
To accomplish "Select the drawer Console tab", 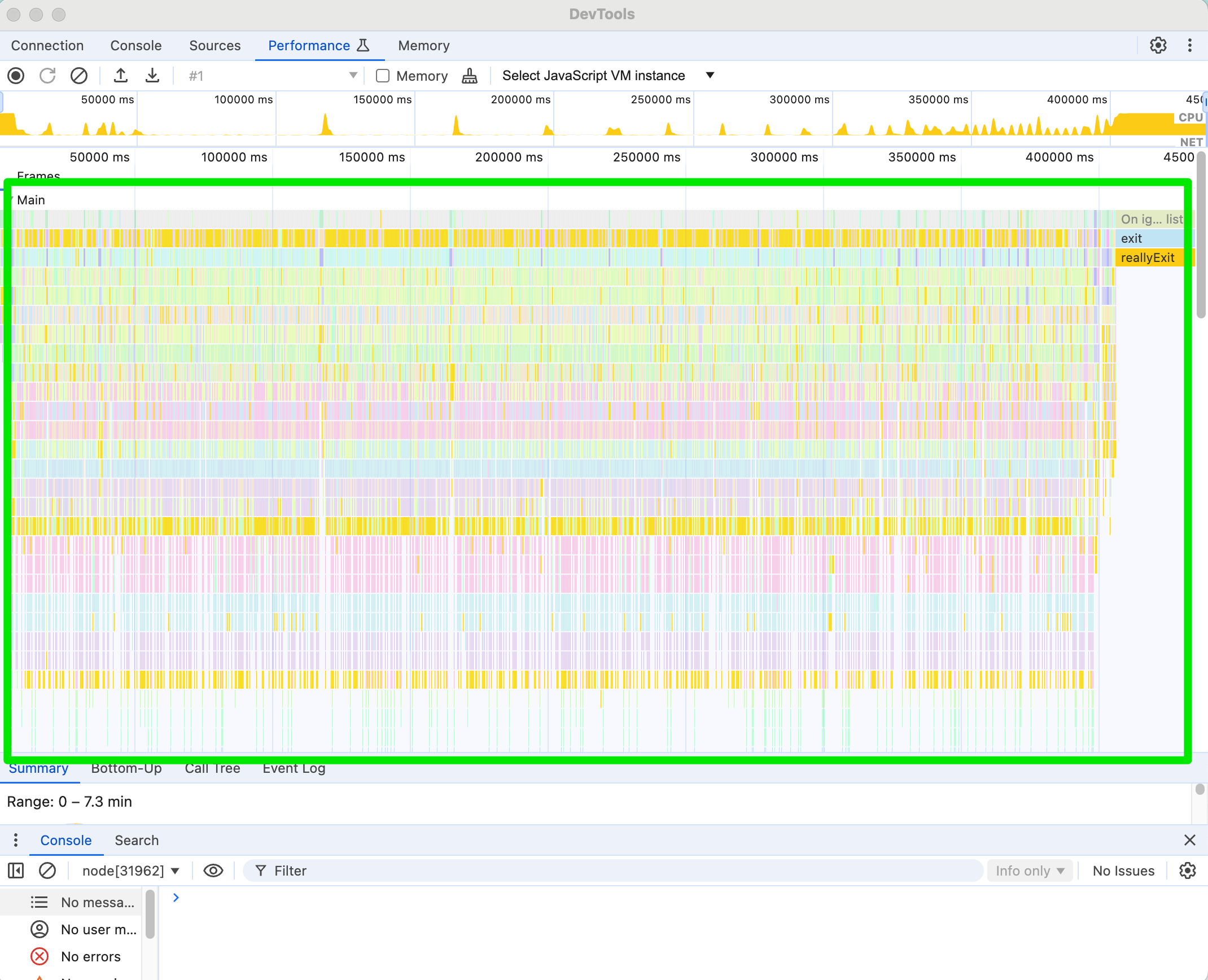I will pos(66,840).
